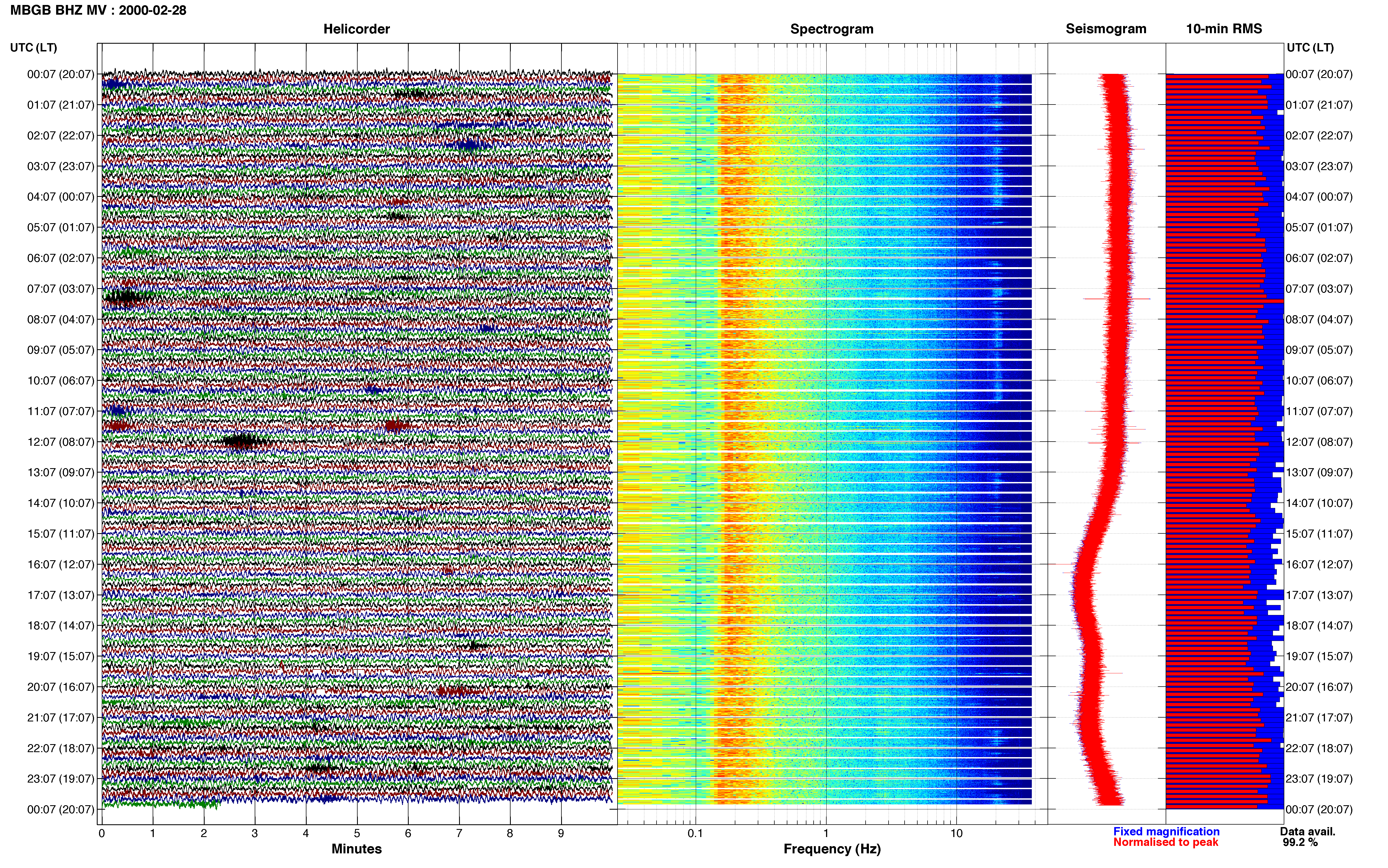Click the left 'UTC (LT)' axis header

[x=34, y=48]
